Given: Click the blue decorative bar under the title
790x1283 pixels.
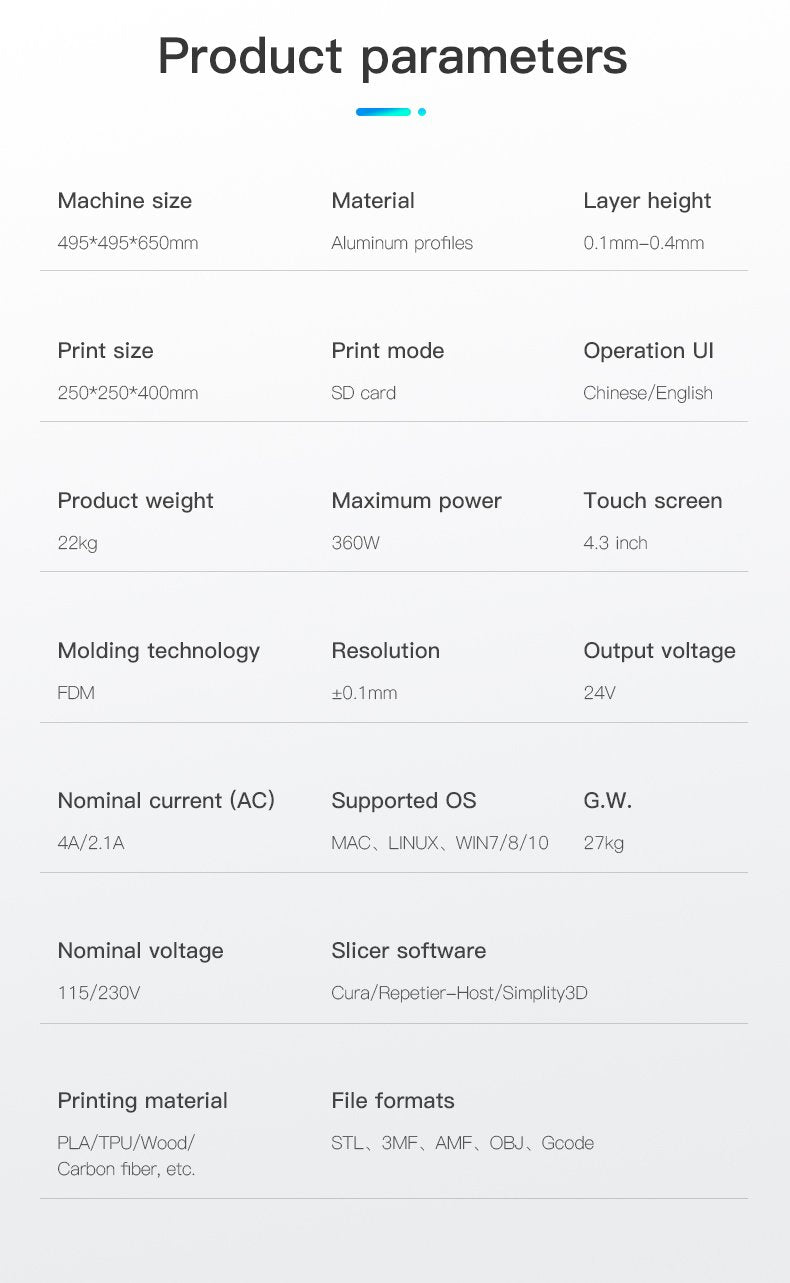Looking at the screenshot, I should tap(383, 112).
